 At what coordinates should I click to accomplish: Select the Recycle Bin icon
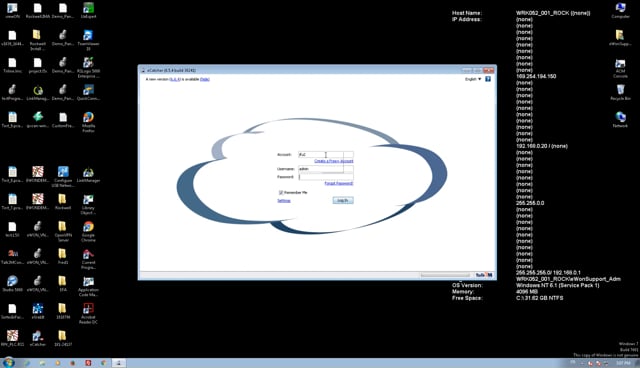(620, 92)
